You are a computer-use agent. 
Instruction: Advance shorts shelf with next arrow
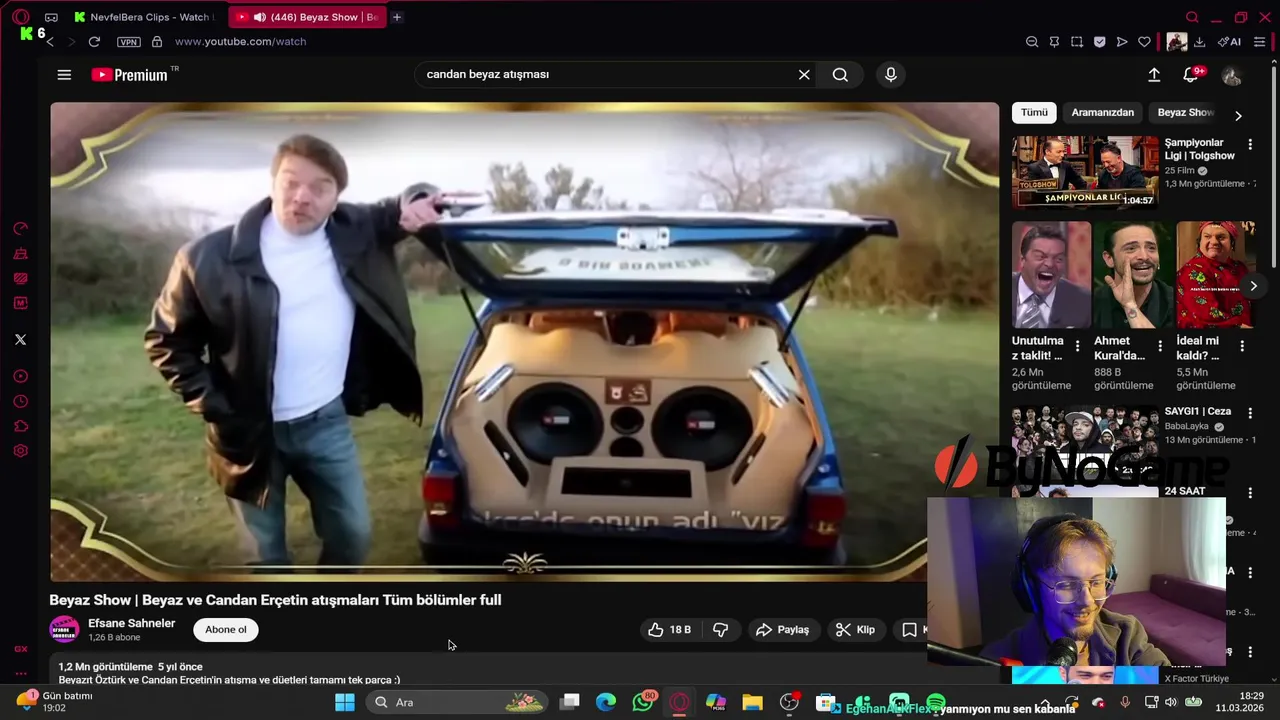tap(1253, 286)
